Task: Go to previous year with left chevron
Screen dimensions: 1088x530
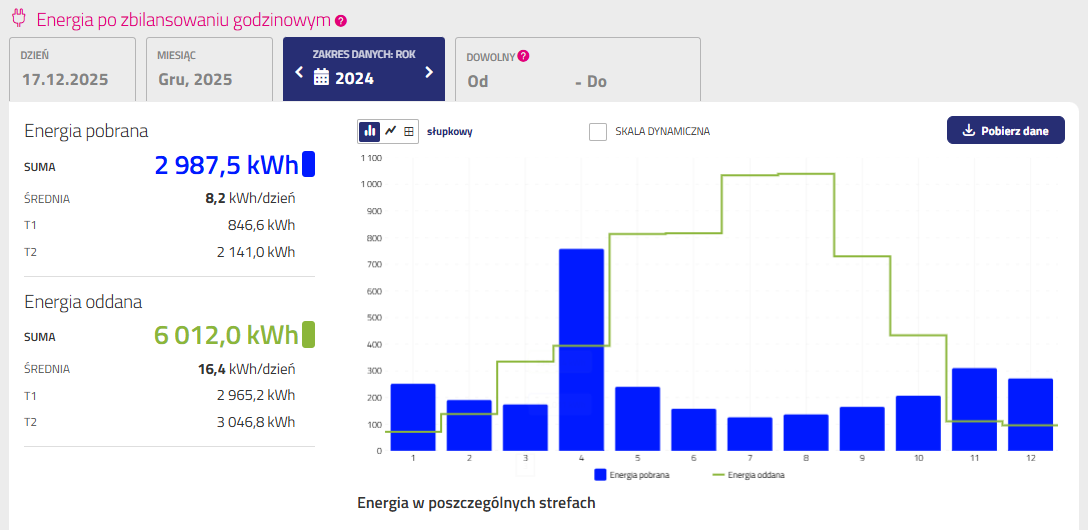Action: click(x=298, y=72)
